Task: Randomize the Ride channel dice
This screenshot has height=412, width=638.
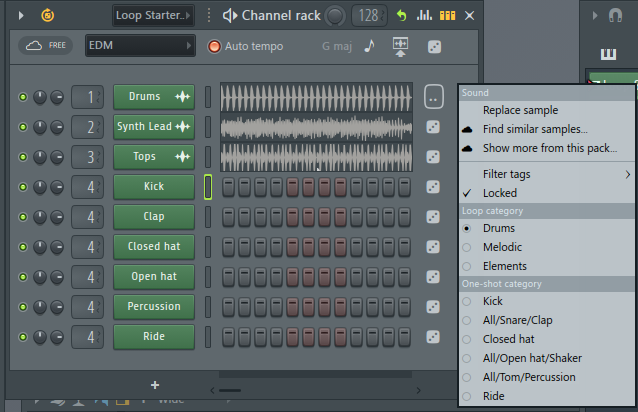Action: (x=433, y=337)
